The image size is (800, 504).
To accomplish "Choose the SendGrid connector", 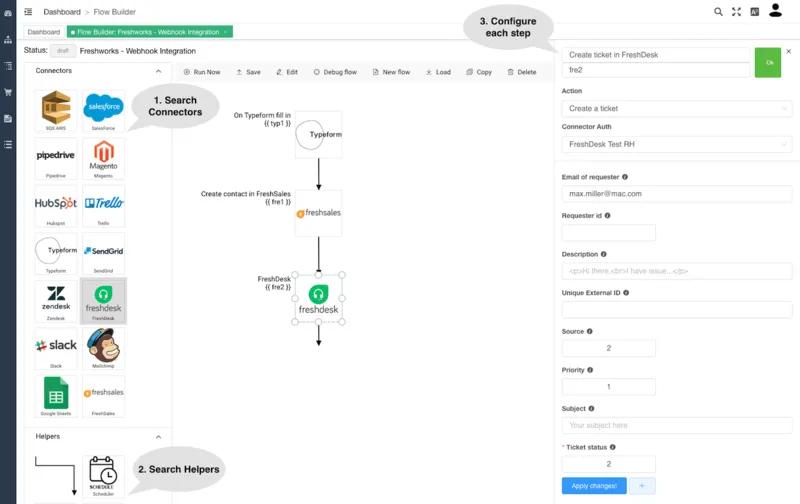I will coord(103,253).
